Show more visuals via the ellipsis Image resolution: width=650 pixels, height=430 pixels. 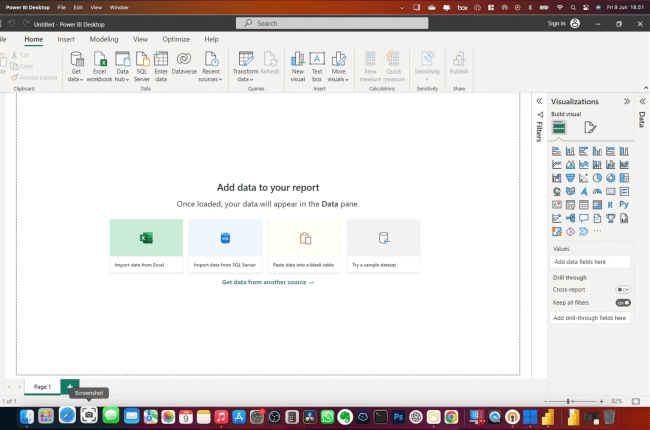coord(597,231)
